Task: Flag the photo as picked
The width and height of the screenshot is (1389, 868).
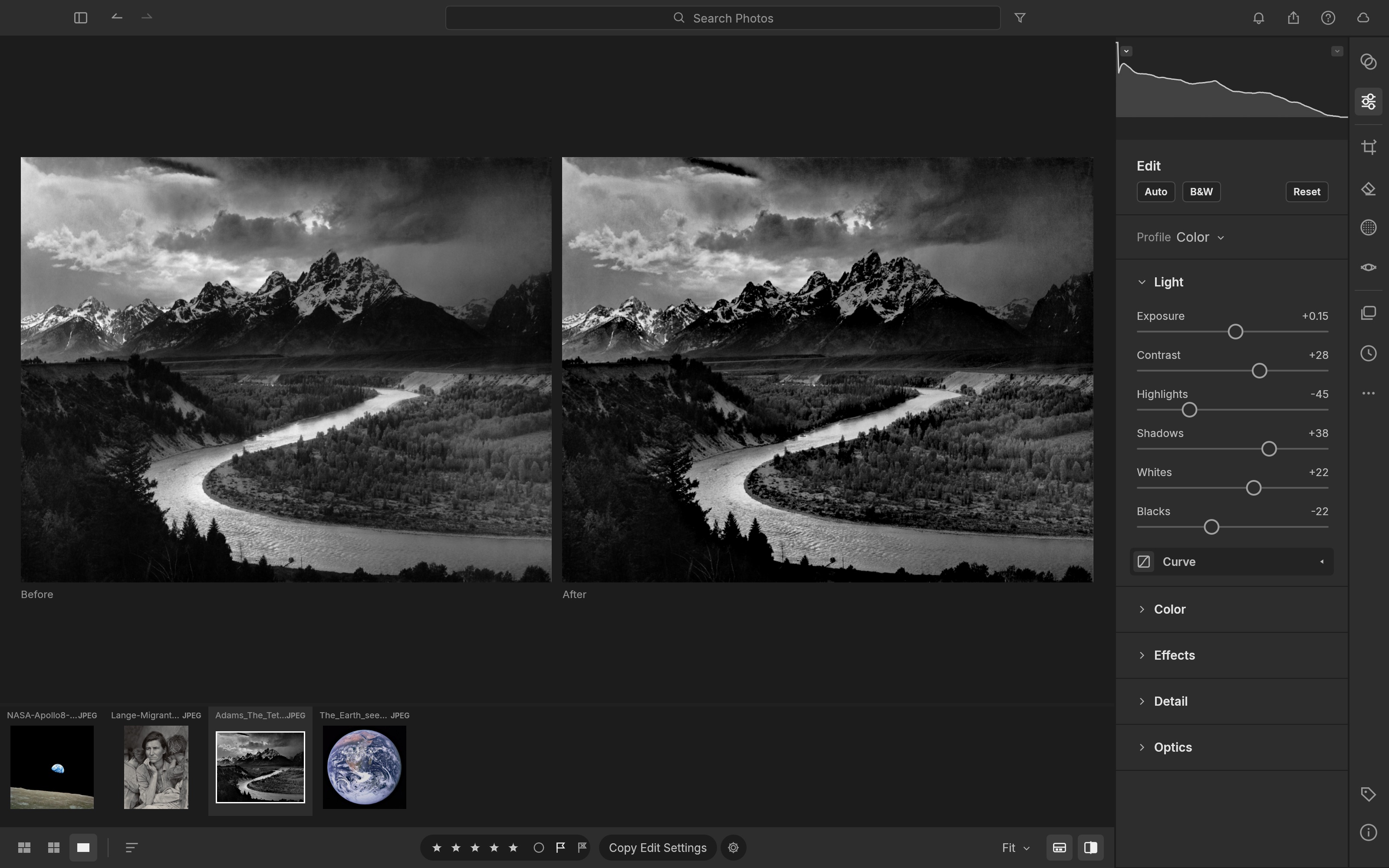Action: pyautogui.click(x=560, y=847)
